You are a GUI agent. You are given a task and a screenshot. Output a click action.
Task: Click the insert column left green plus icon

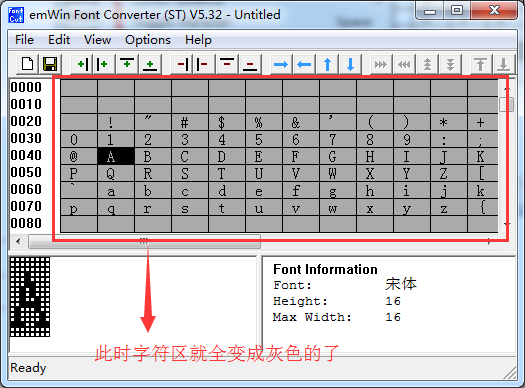pos(82,64)
